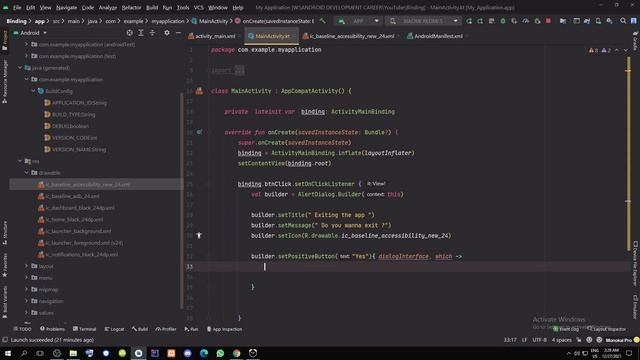Click the caret position 33:17 in status bar
Image resolution: width=640 pixels, height=360 pixels.
point(510,340)
